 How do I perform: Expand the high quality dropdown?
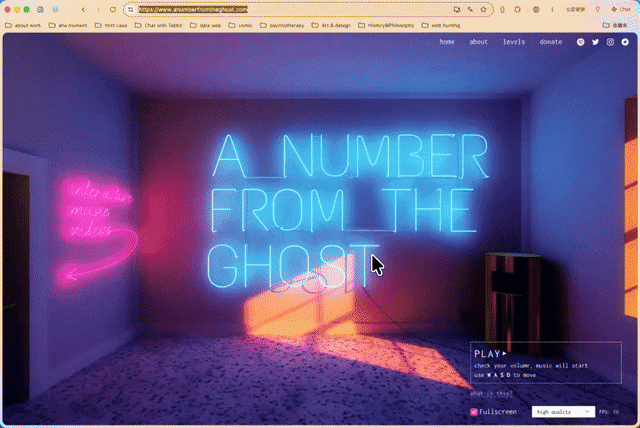[x=563, y=412]
